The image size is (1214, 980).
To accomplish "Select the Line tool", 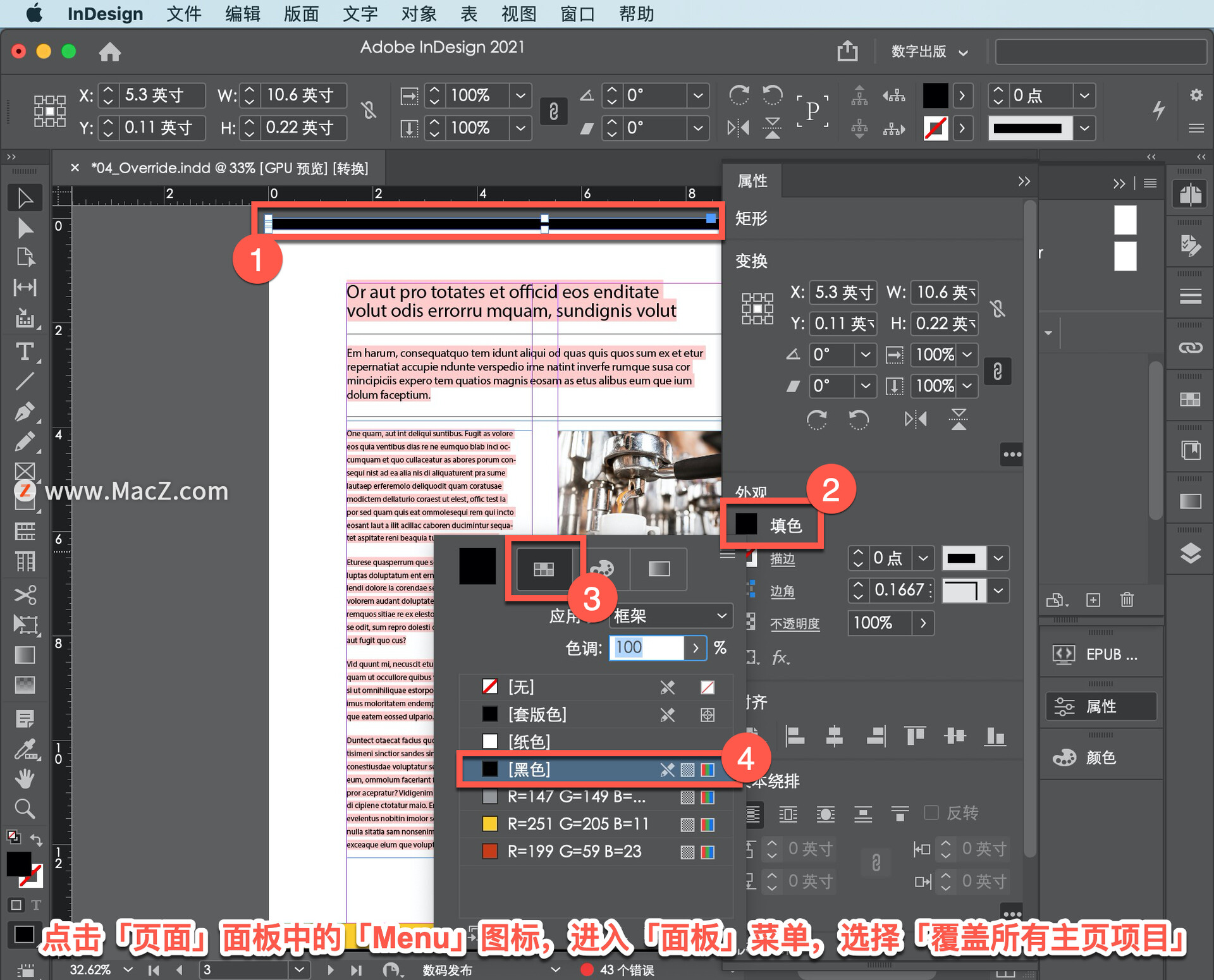I will (x=25, y=381).
